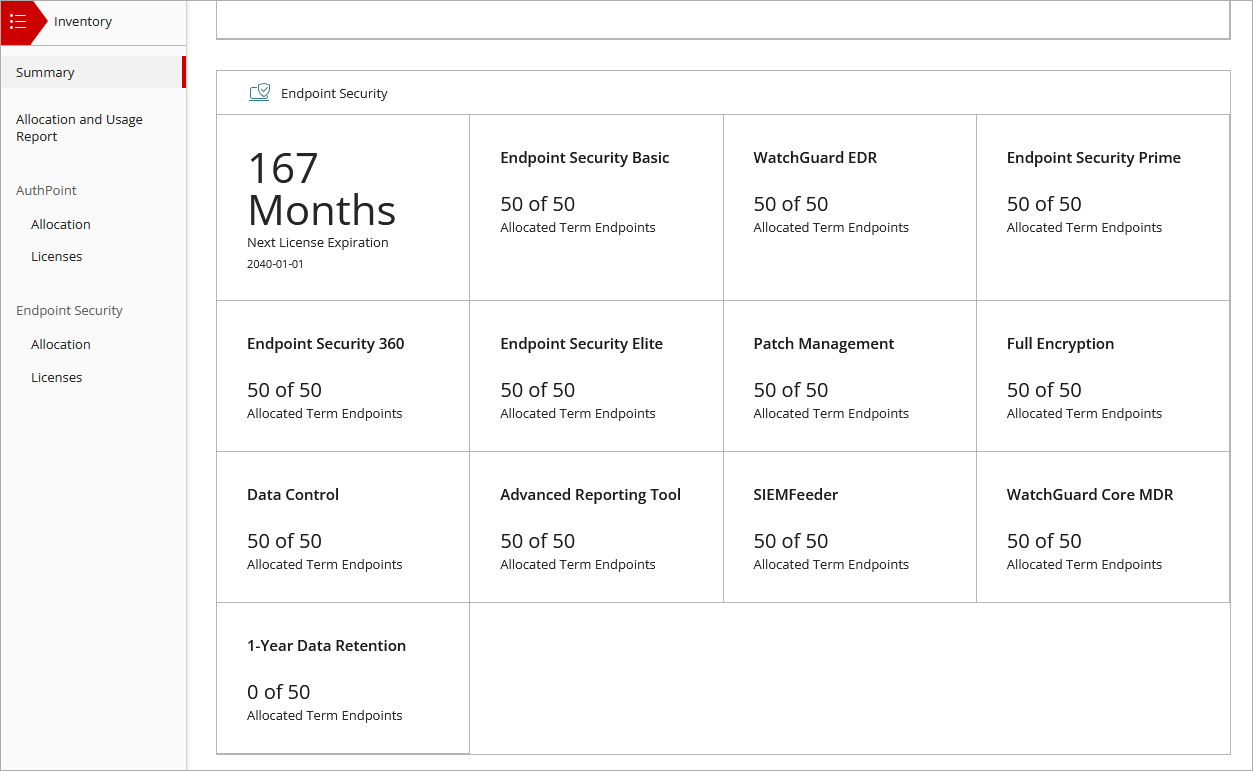View Allocation under Endpoint Security
1253x771 pixels.
(x=60, y=344)
